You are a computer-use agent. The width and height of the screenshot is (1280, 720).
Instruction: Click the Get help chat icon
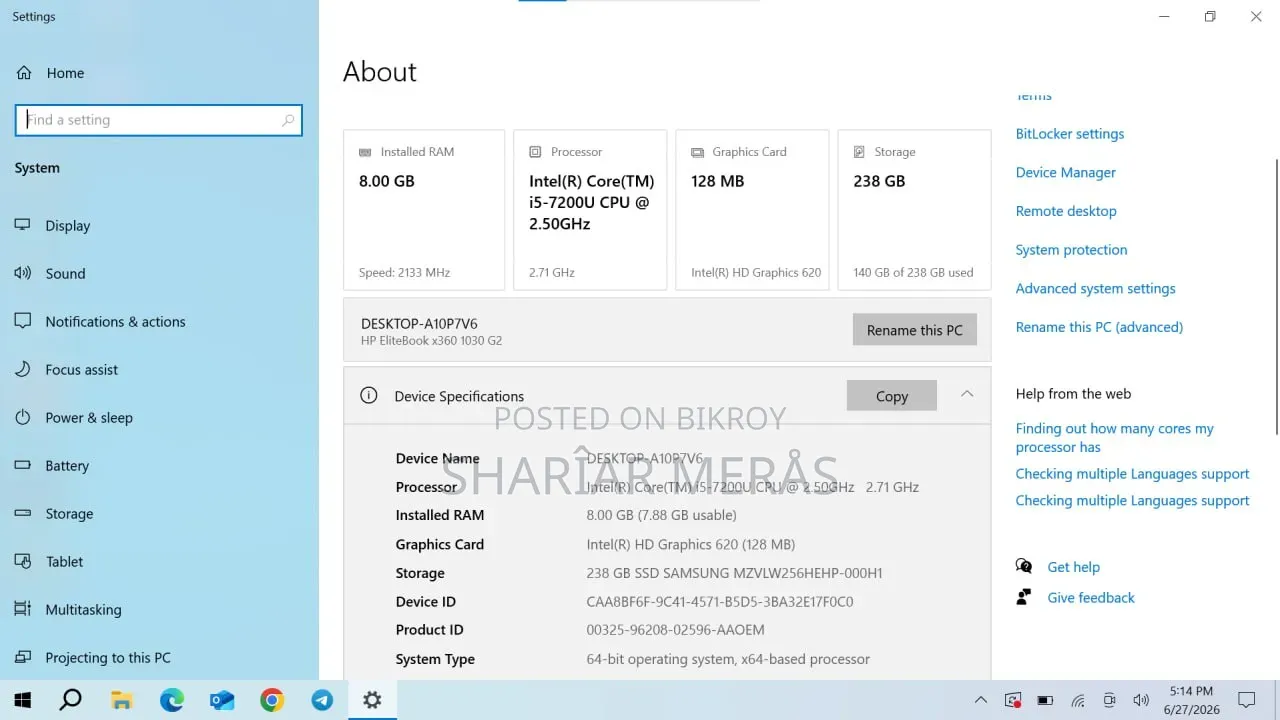pyautogui.click(x=1024, y=566)
